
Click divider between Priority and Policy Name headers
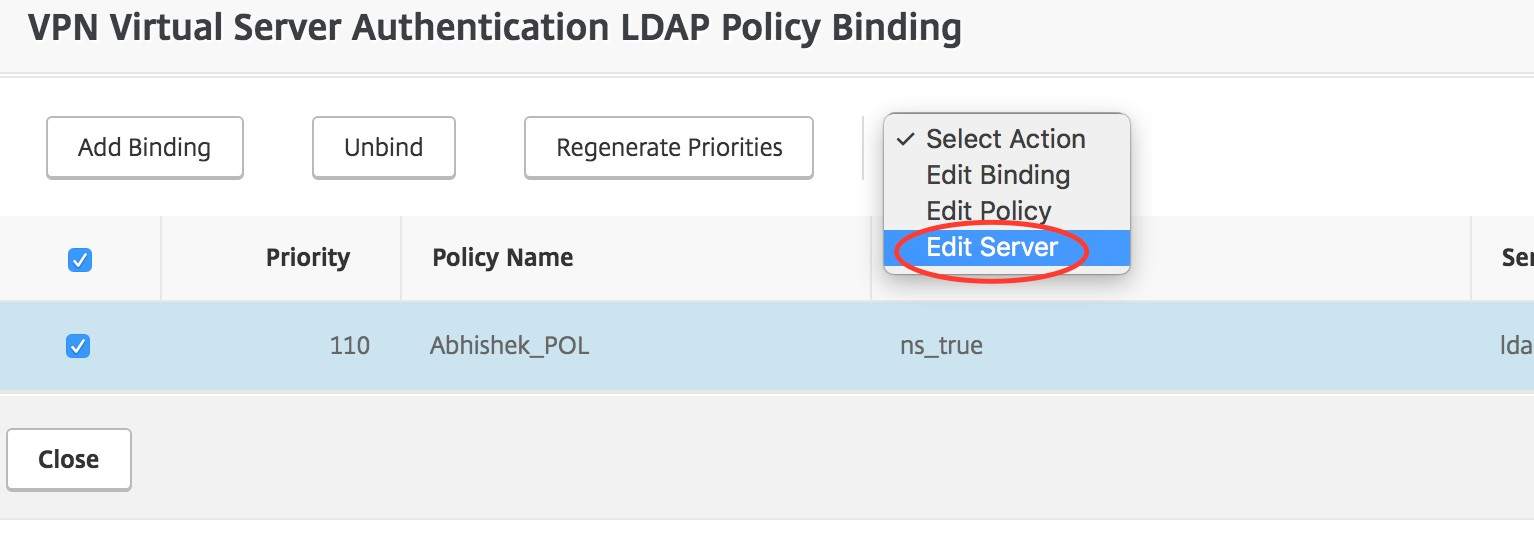[x=401, y=258]
